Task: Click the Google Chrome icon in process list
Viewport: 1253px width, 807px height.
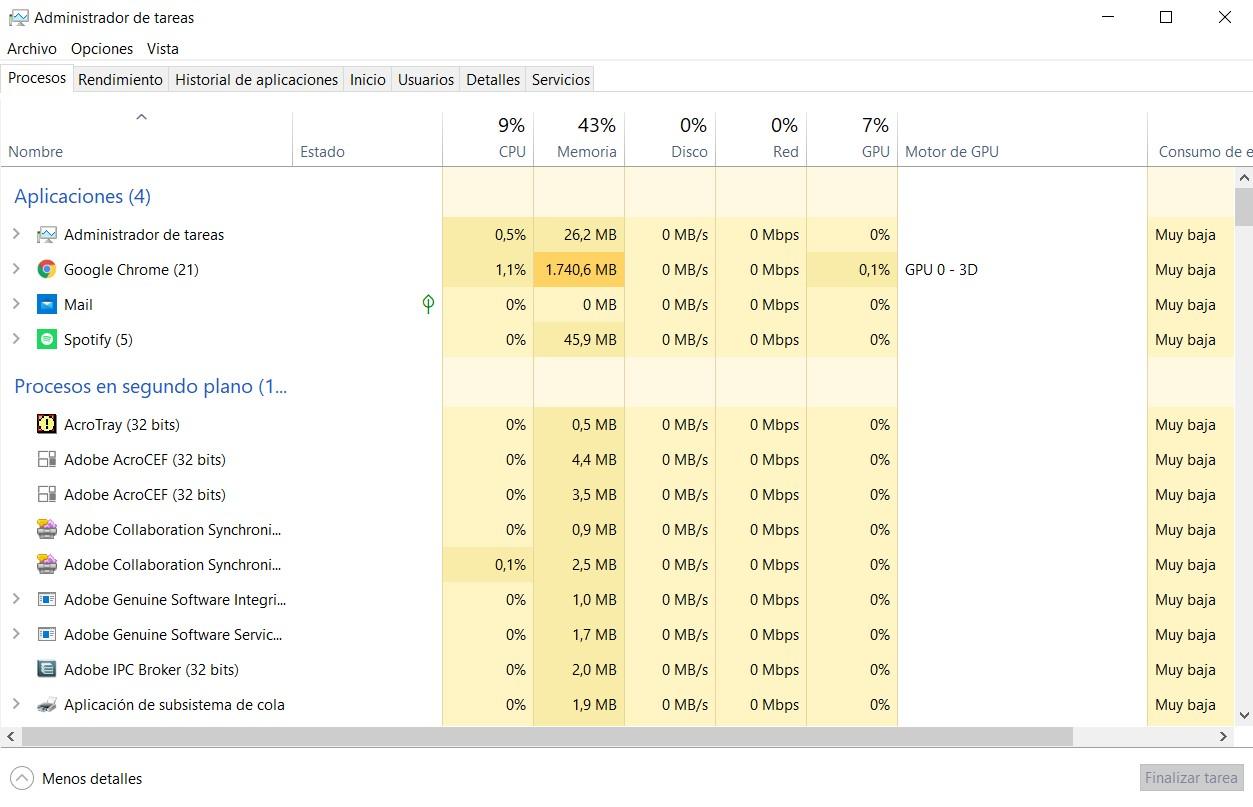Action: click(46, 270)
